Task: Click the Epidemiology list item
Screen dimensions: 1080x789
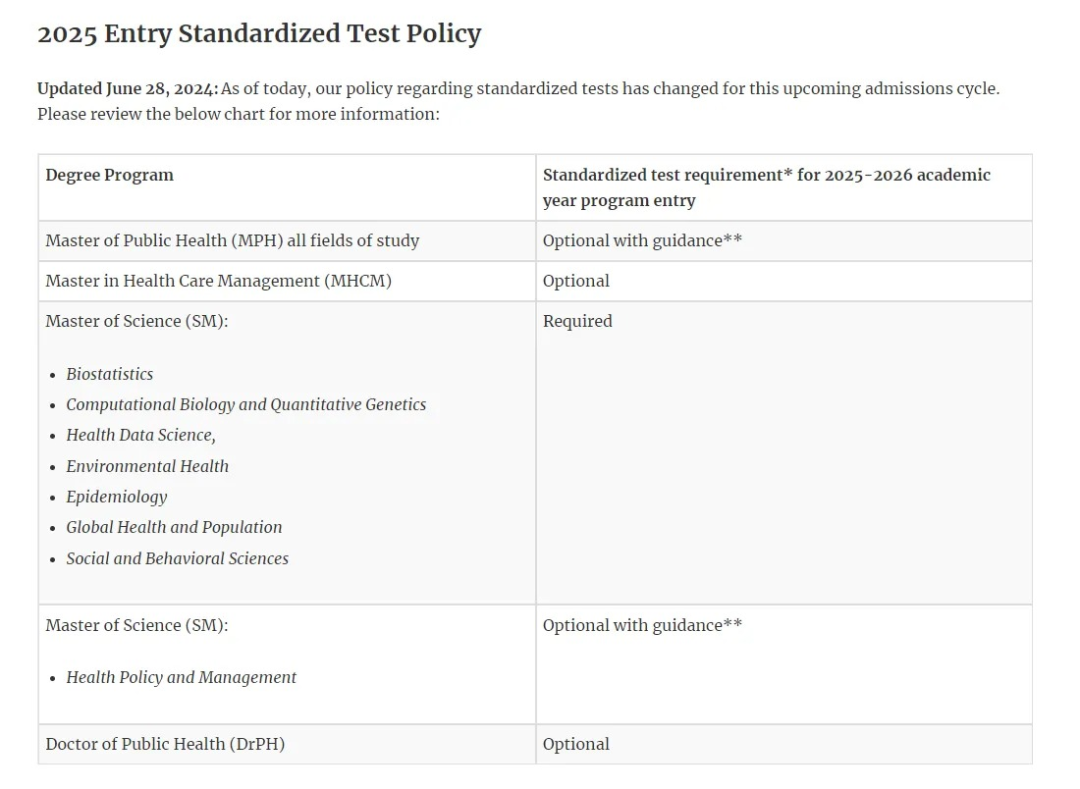Action: coord(116,497)
